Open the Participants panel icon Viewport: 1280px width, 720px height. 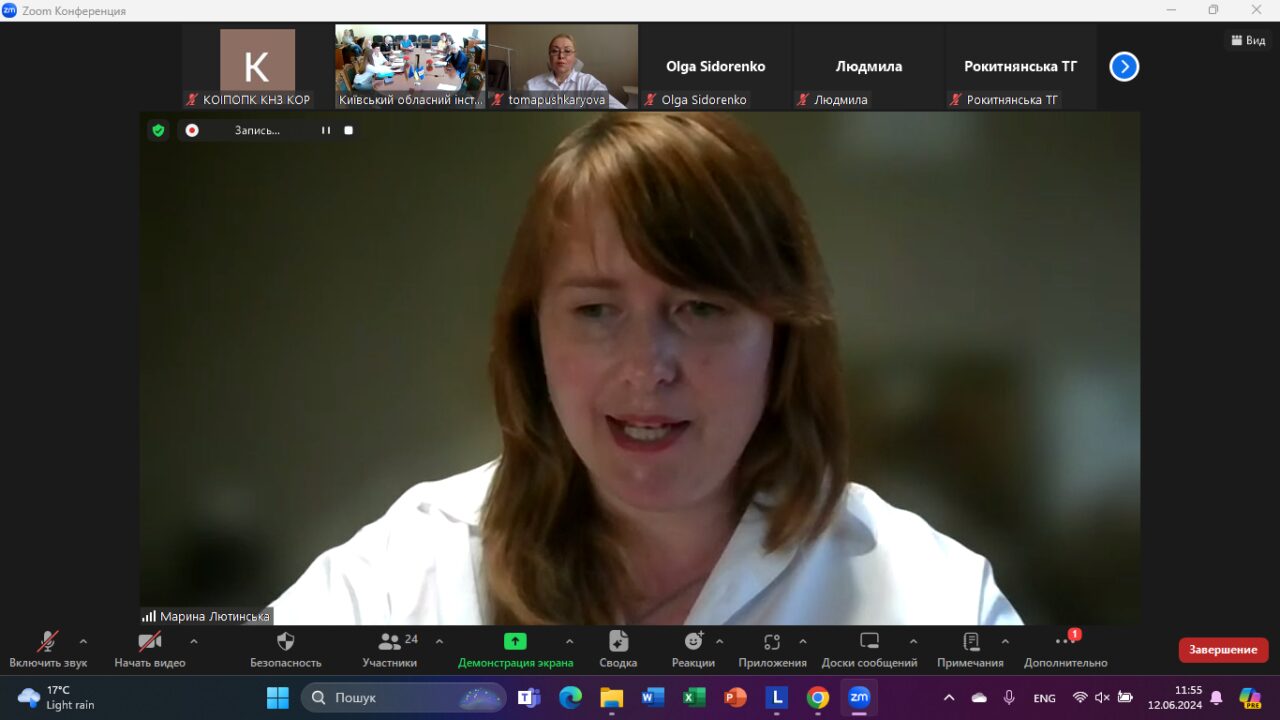(x=390, y=642)
